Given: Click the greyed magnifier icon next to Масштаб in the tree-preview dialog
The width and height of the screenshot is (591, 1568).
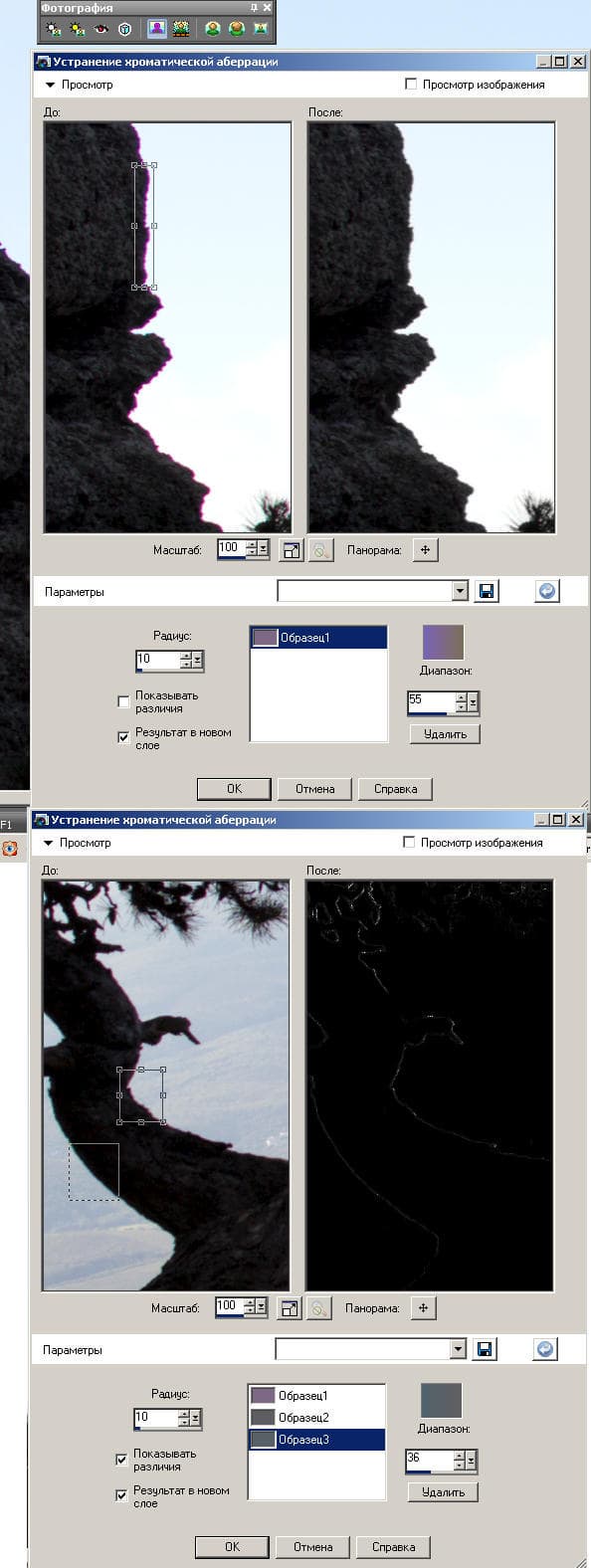Looking at the screenshot, I should click(x=318, y=1308).
